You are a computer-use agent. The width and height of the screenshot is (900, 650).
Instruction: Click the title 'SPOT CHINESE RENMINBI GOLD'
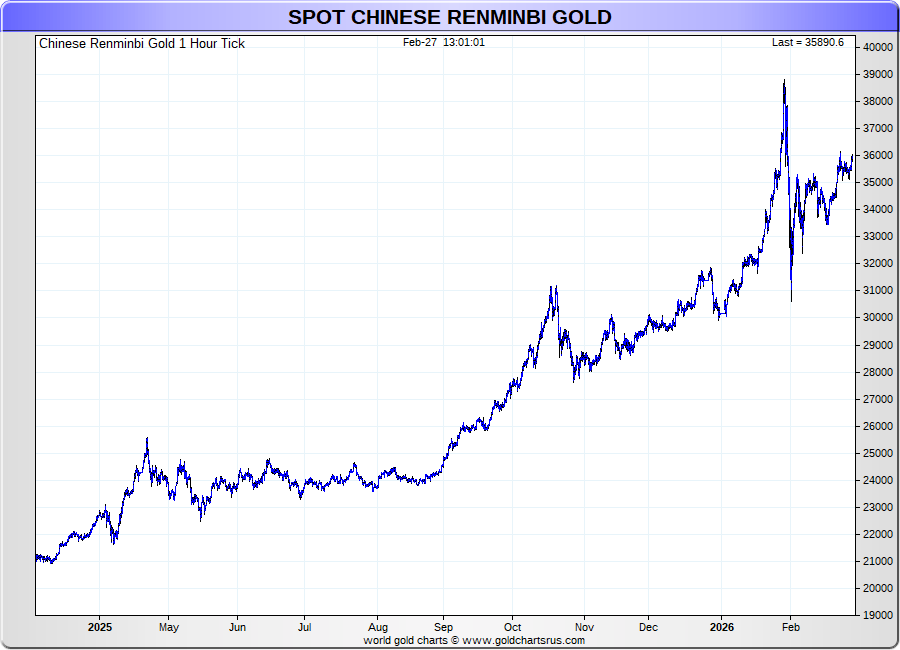(449, 17)
